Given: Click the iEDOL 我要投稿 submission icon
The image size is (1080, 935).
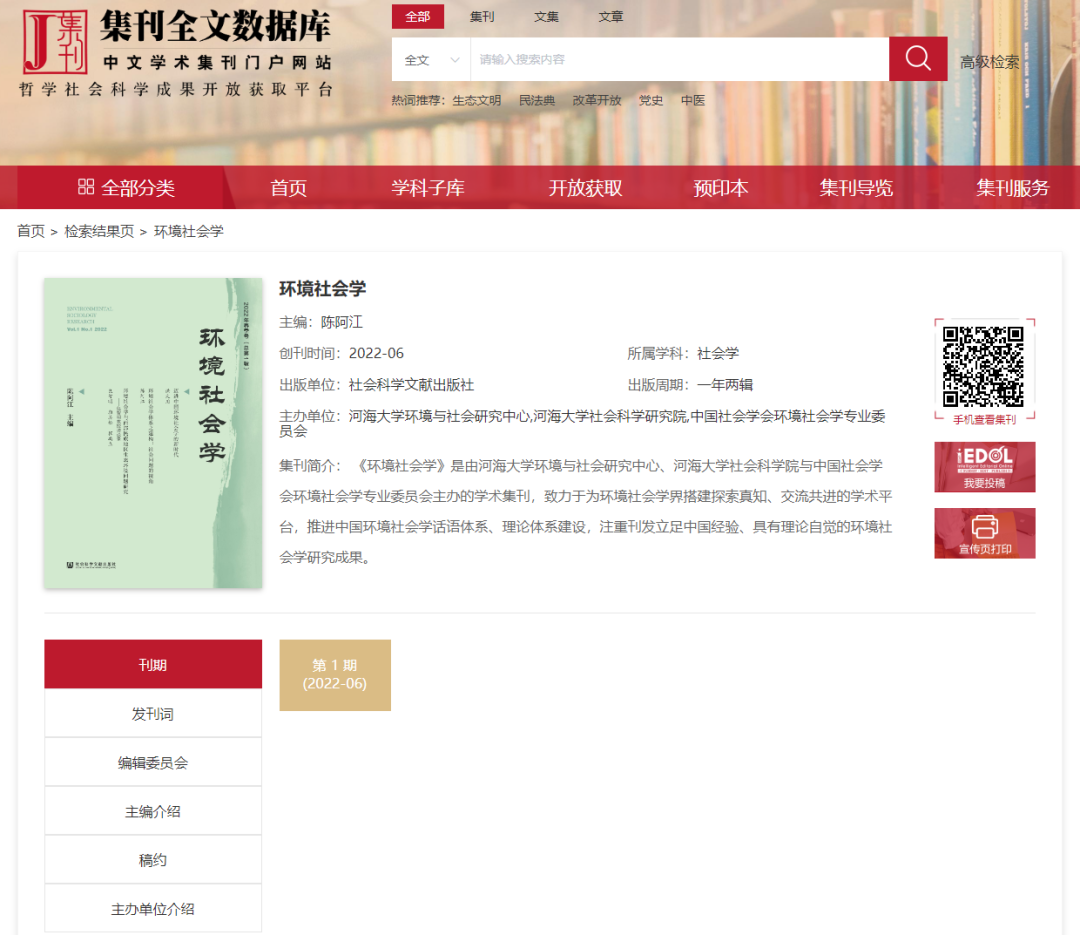Looking at the screenshot, I should click(984, 467).
